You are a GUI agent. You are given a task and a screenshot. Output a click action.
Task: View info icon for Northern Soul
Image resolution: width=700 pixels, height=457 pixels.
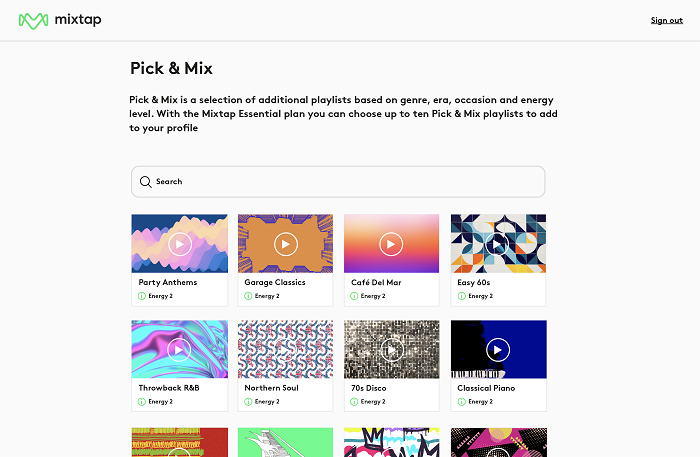248,402
